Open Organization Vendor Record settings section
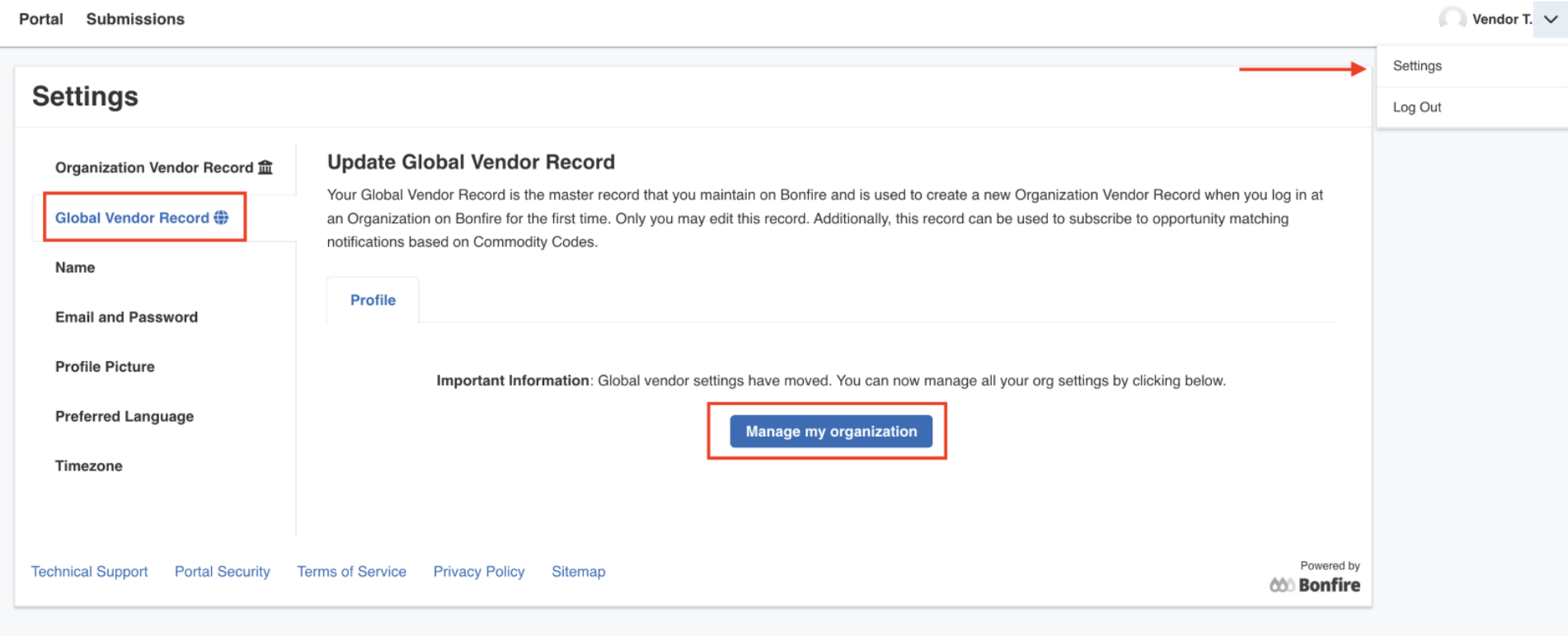1568x636 pixels. [163, 167]
